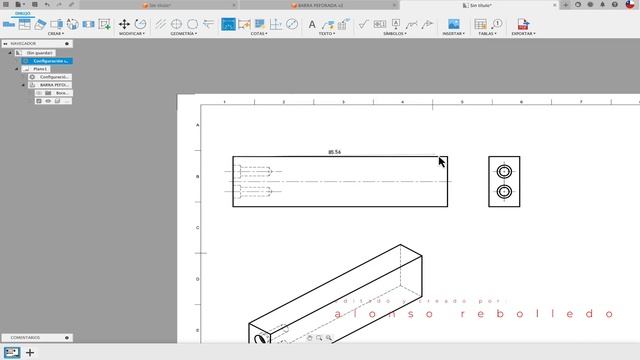Select the Centerline geometry tool

point(160,24)
